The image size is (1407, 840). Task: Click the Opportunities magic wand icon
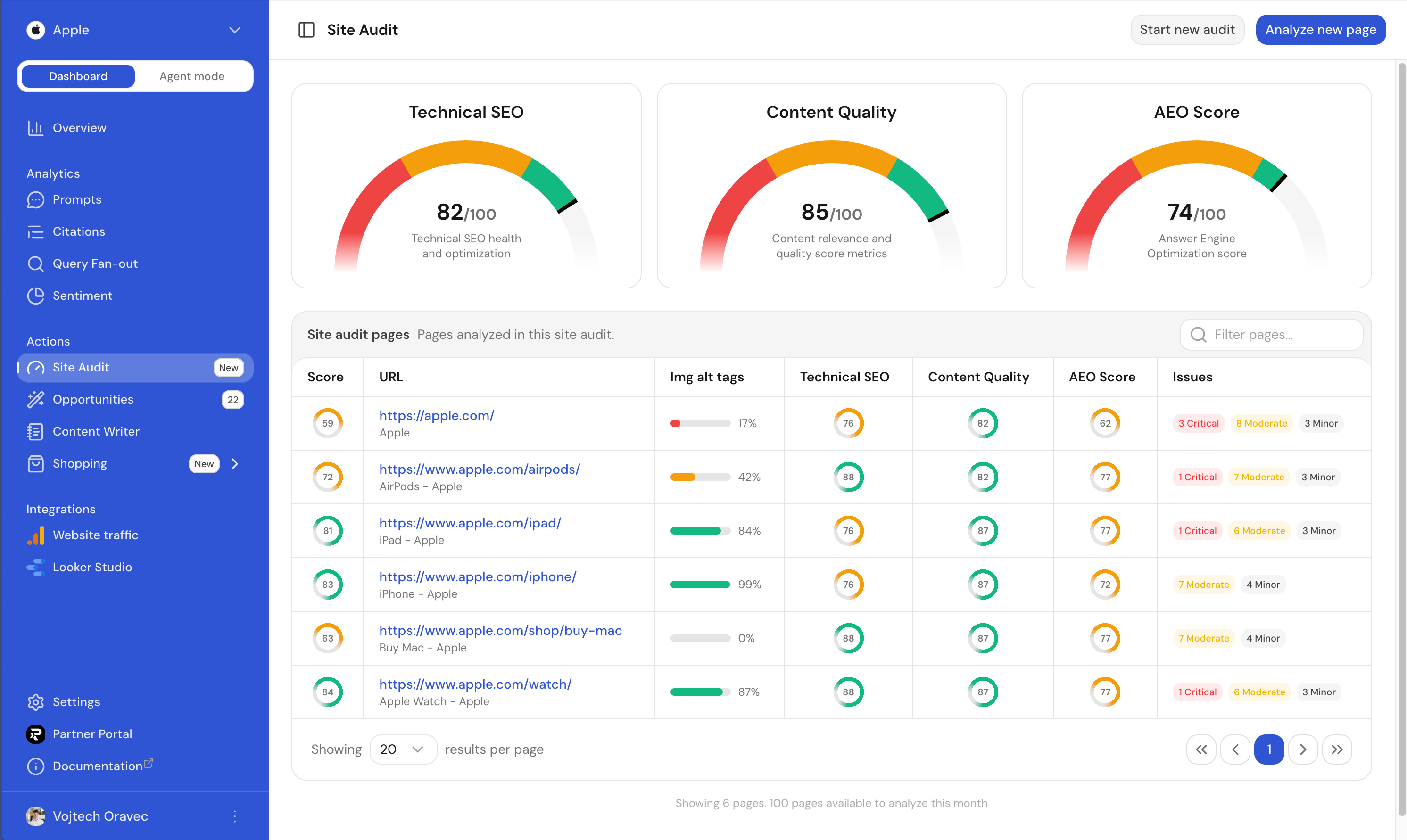[36, 400]
